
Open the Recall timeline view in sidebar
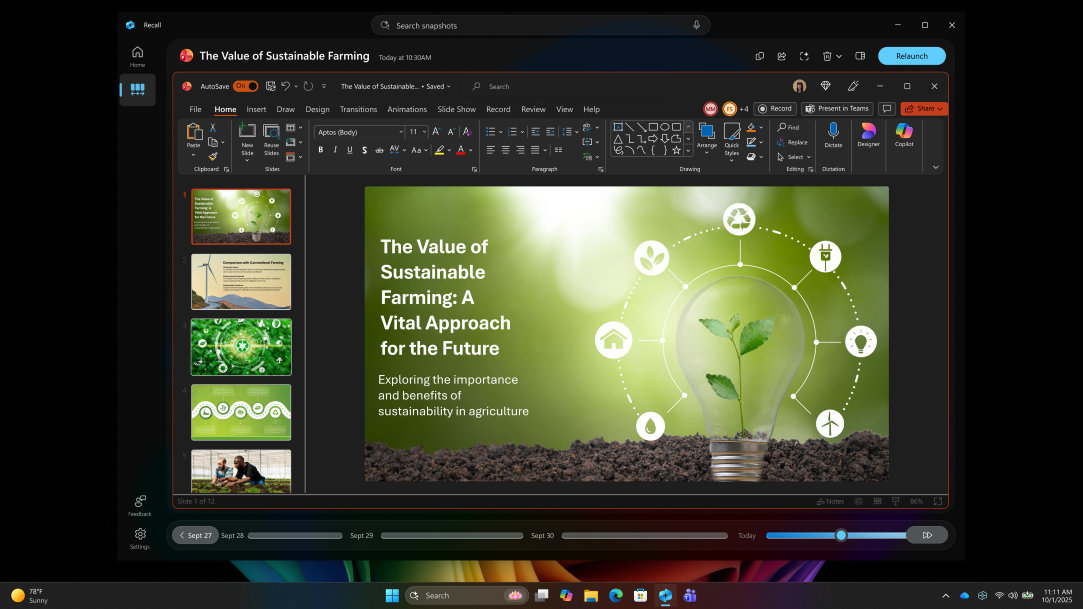[137, 89]
